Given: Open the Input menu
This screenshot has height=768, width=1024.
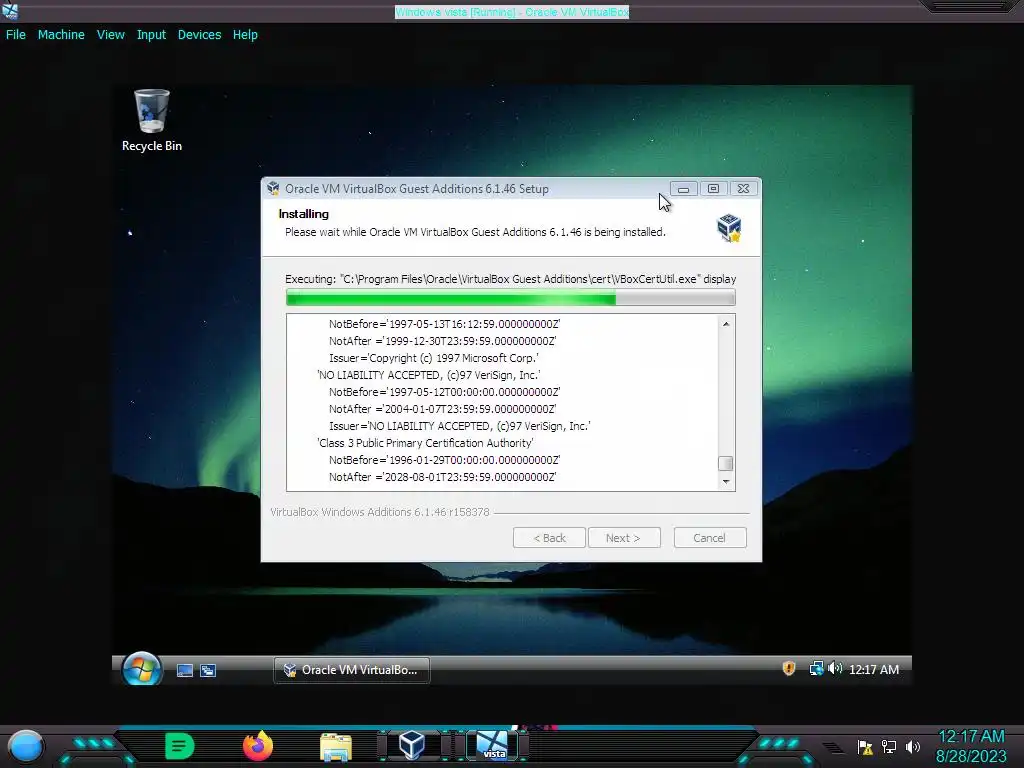Looking at the screenshot, I should point(151,35).
